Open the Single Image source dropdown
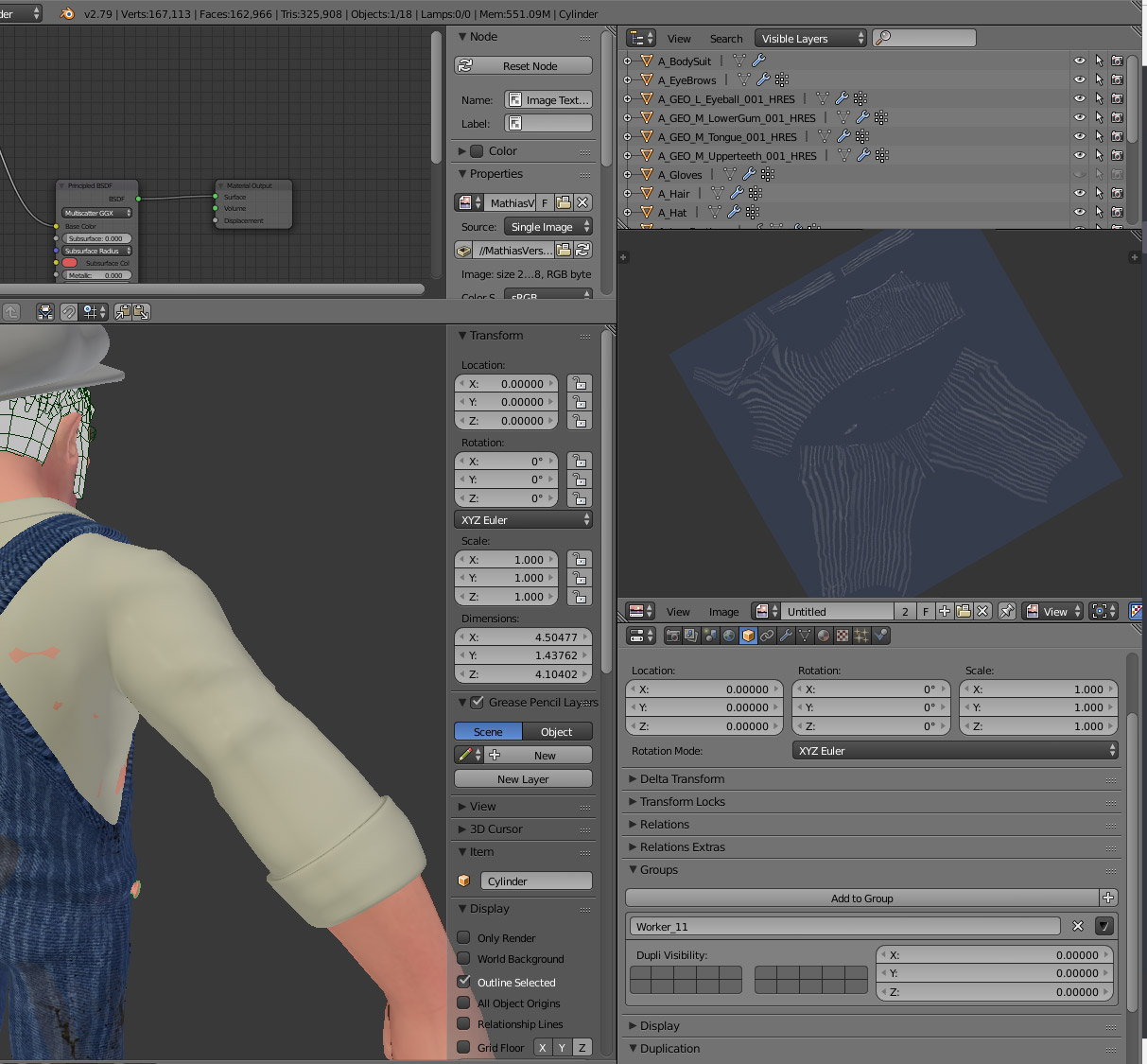 coord(548,226)
